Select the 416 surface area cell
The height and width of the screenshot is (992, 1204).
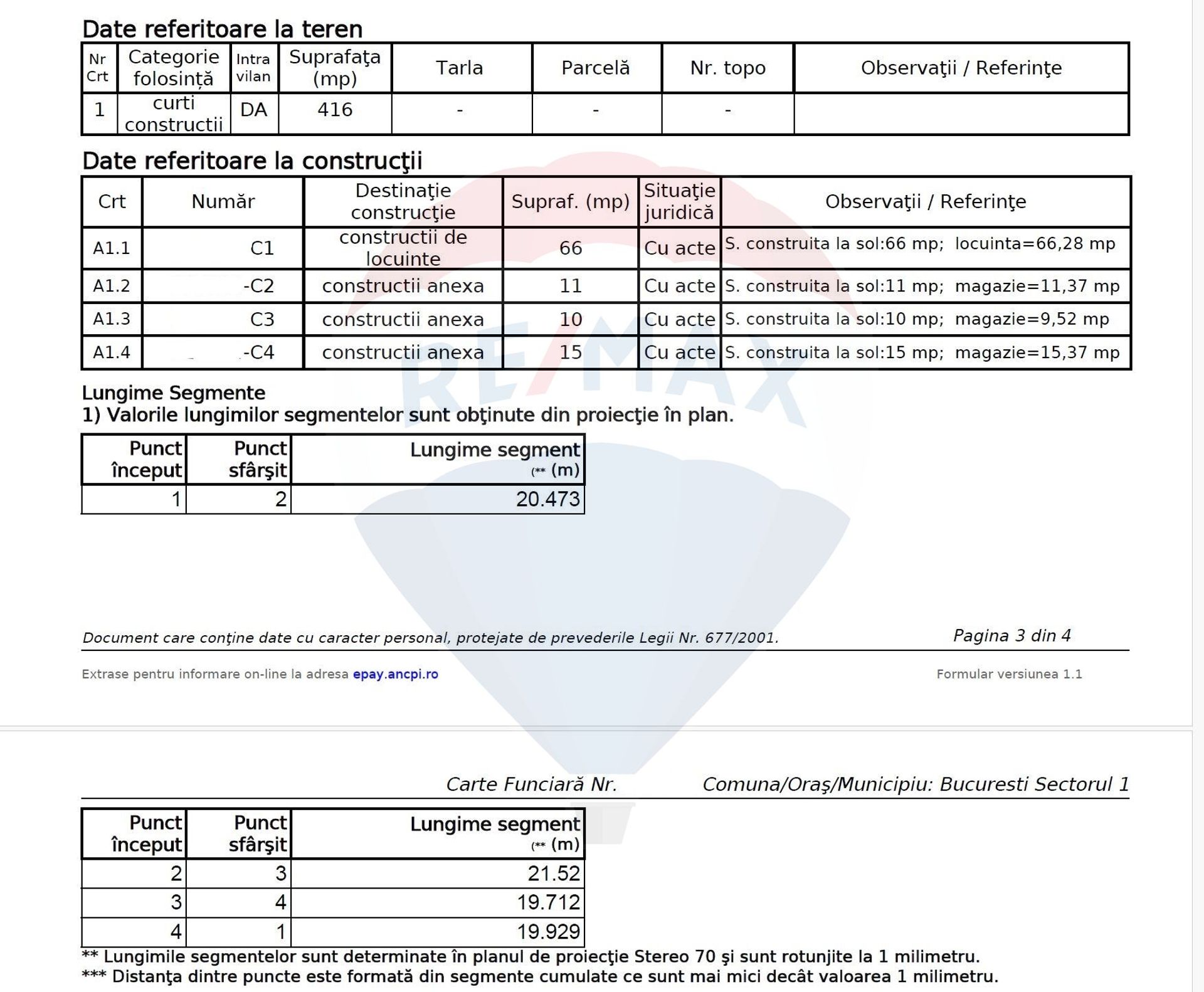(x=335, y=110)
